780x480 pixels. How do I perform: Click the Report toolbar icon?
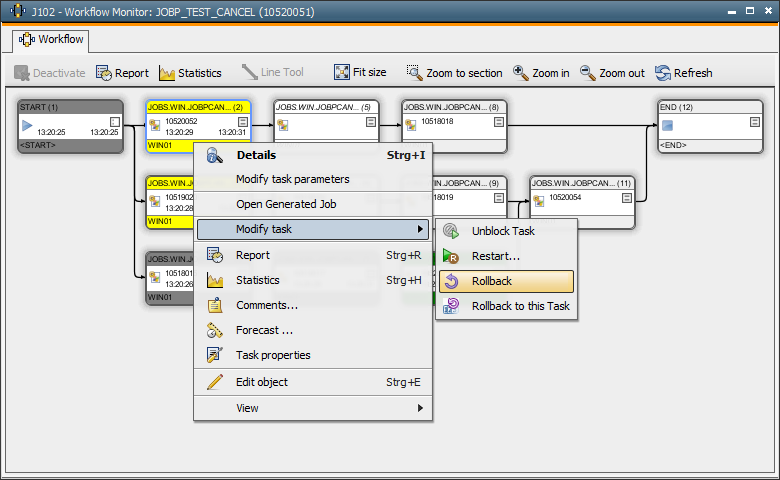[105, 73]
